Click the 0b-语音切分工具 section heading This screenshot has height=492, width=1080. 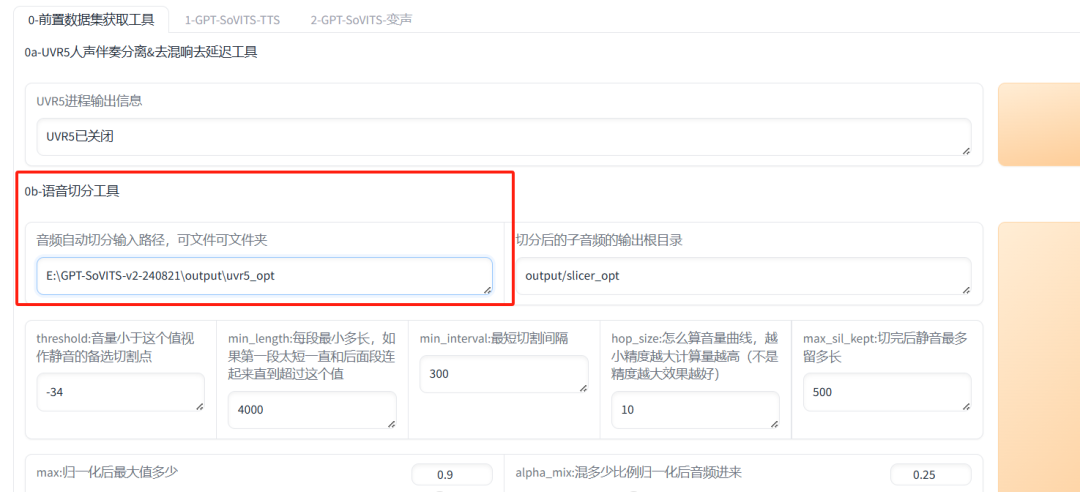[72, 191]
